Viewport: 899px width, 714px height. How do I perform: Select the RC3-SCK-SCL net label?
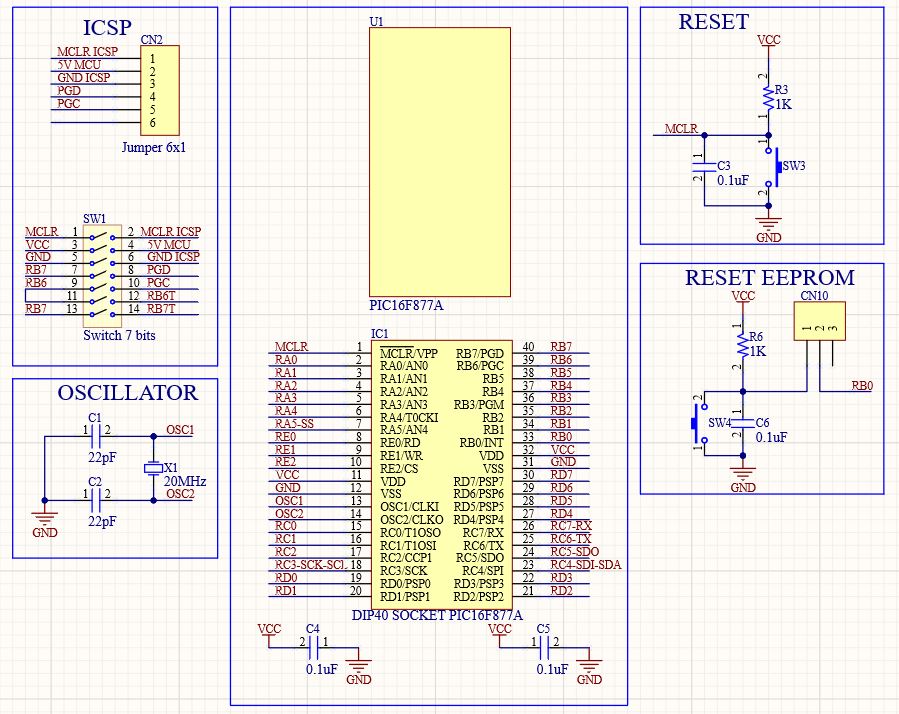[309, 564]
